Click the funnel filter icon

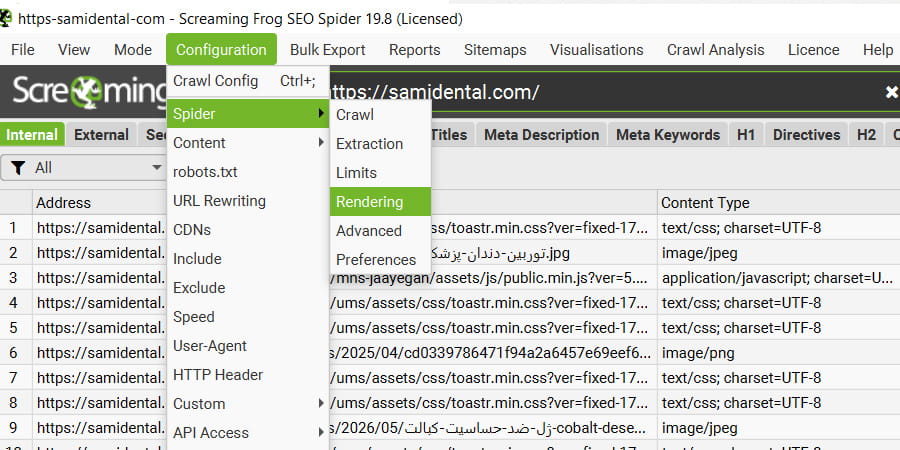coord(18,168)
